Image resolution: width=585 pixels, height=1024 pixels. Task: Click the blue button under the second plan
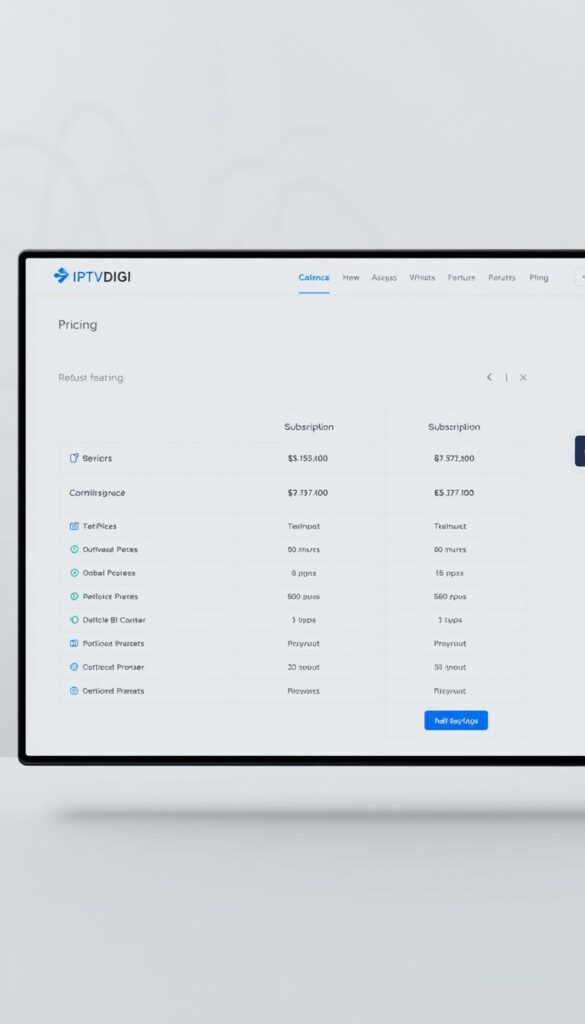pos(456,720)
